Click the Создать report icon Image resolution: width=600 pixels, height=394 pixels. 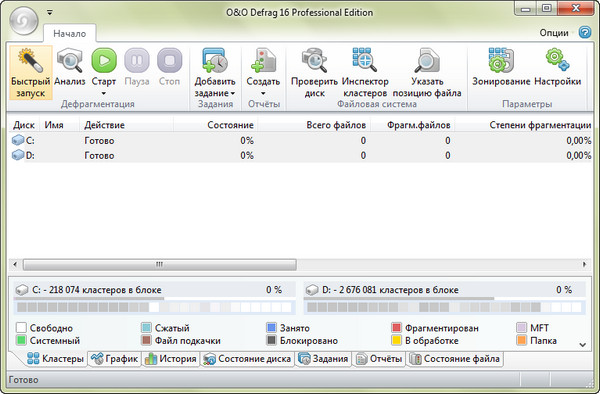(263, 60)
